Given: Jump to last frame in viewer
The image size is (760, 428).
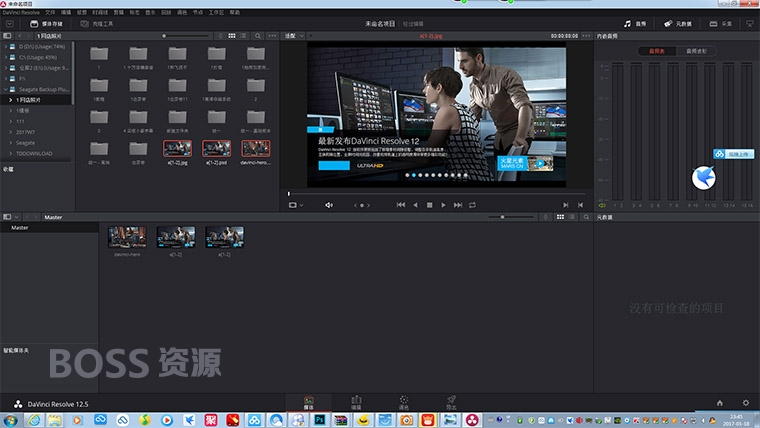Looking at the screenshot, I should (x=458, y=205).
